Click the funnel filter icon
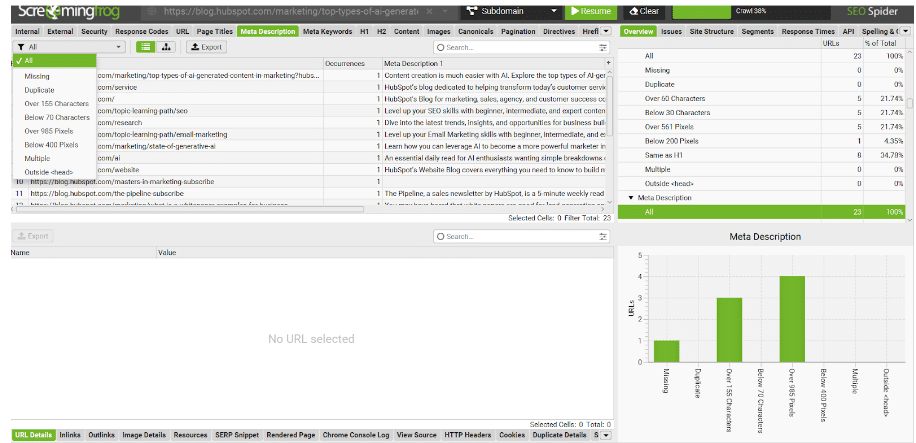 tap(20, 47)
